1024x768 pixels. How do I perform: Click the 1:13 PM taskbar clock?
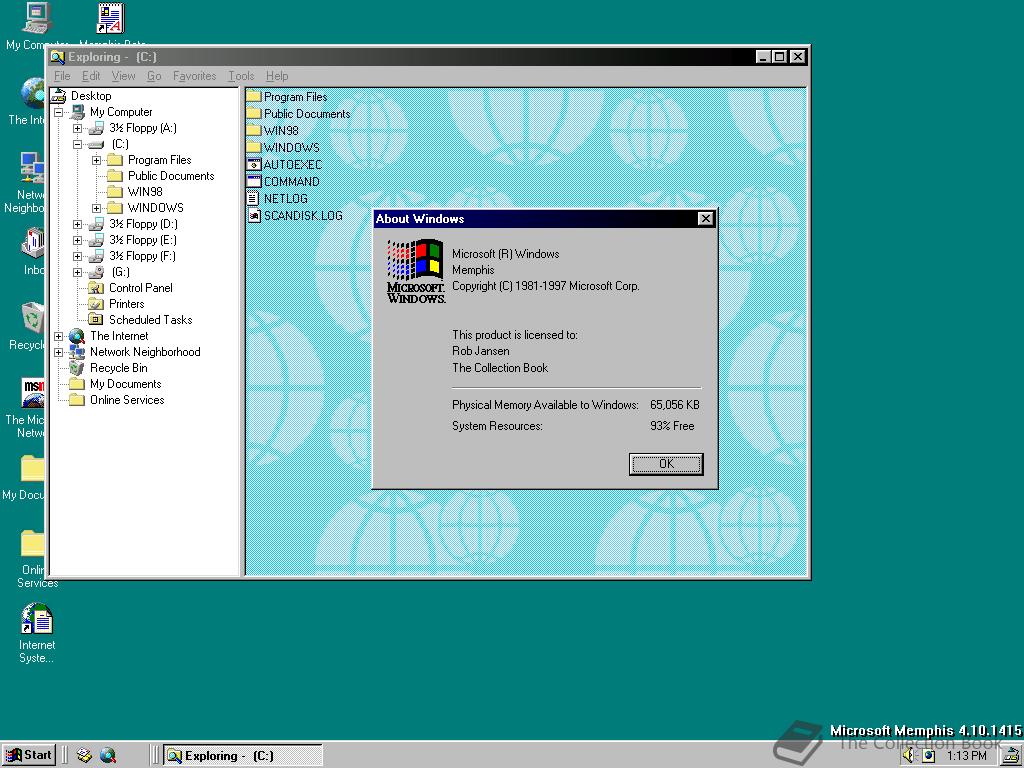(x=967, y=756)
